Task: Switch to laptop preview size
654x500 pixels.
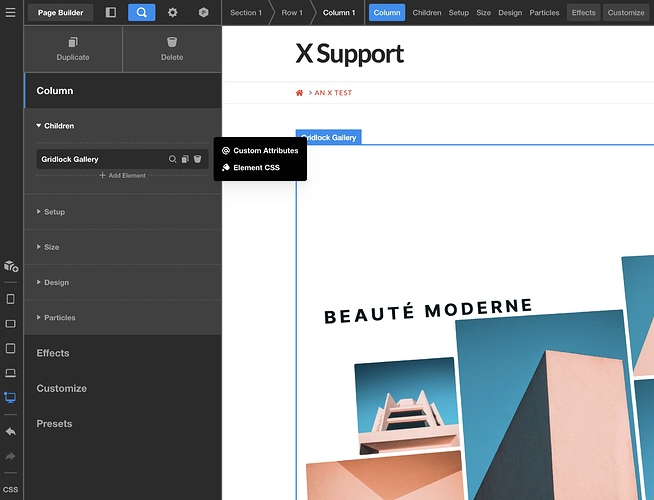Action: (x=10, y=373)
